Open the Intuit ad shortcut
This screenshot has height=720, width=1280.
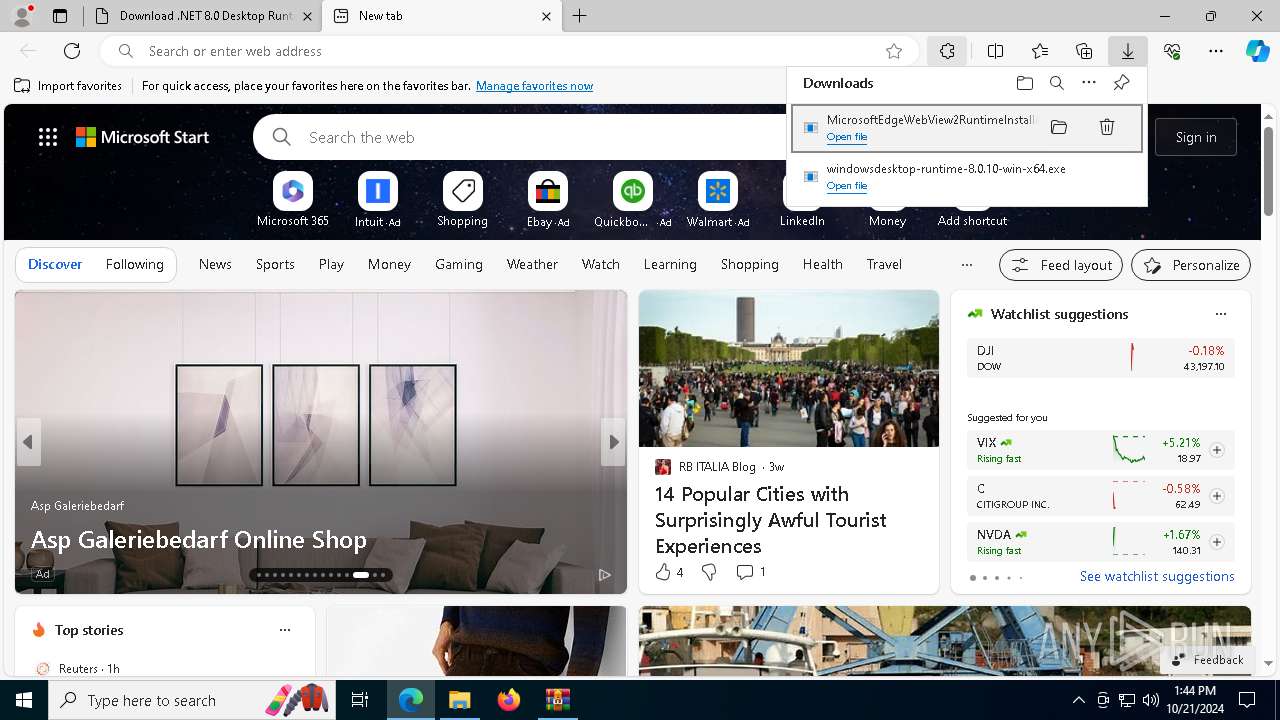point(377,199)
